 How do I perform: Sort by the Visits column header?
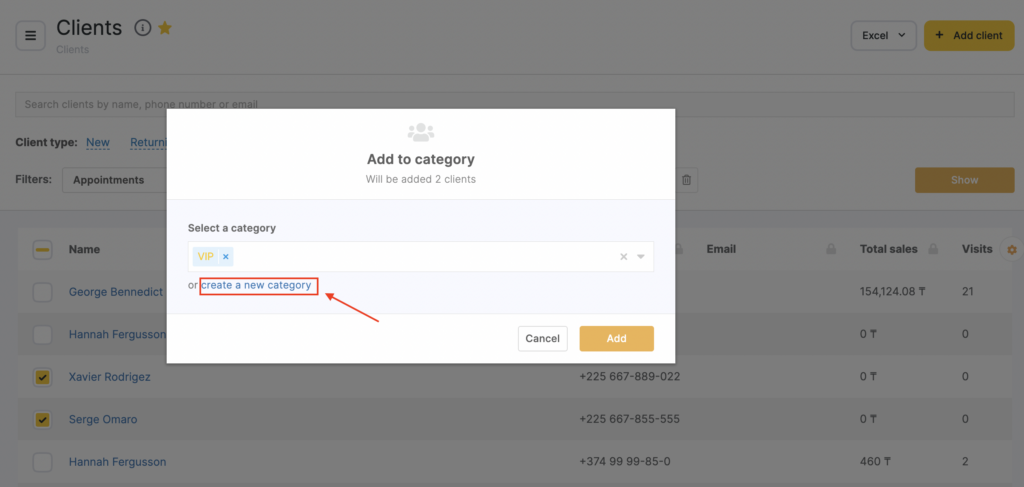click(x=976, y=249)
